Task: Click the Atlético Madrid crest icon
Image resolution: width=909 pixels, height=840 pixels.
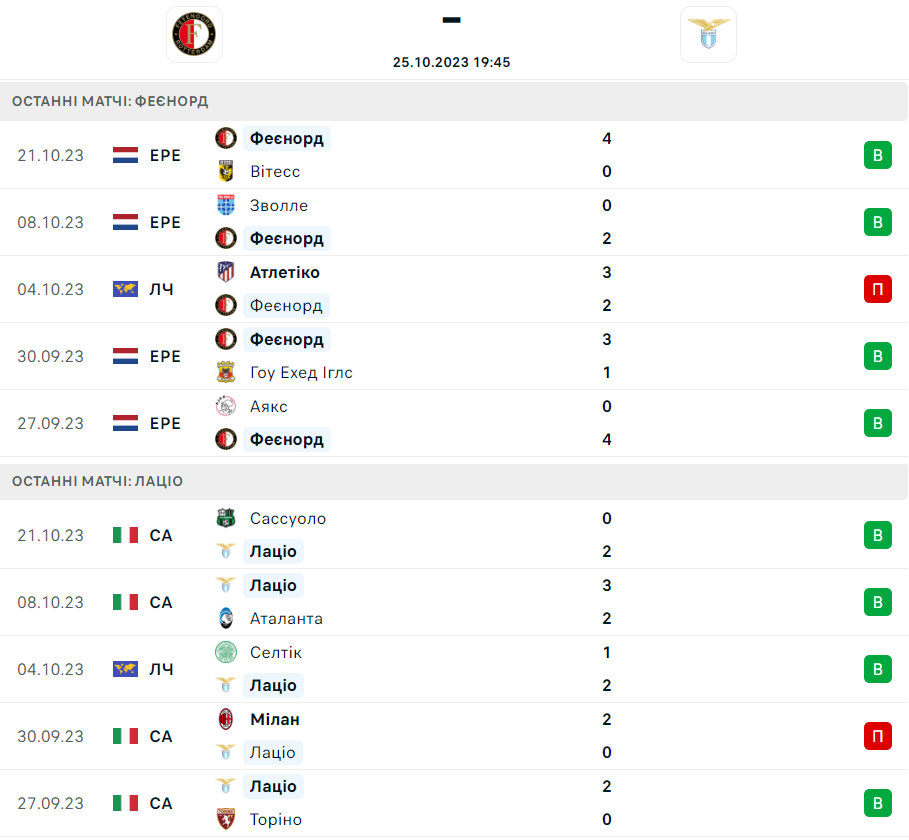Action: tap(226, 272)
